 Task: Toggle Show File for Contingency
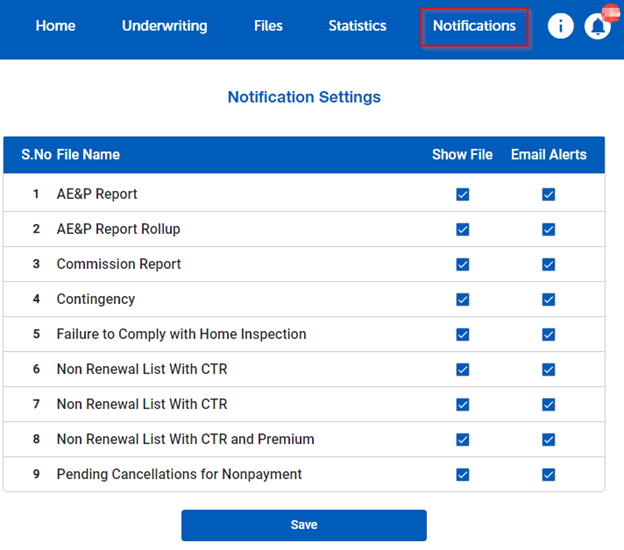pos(462,299)
